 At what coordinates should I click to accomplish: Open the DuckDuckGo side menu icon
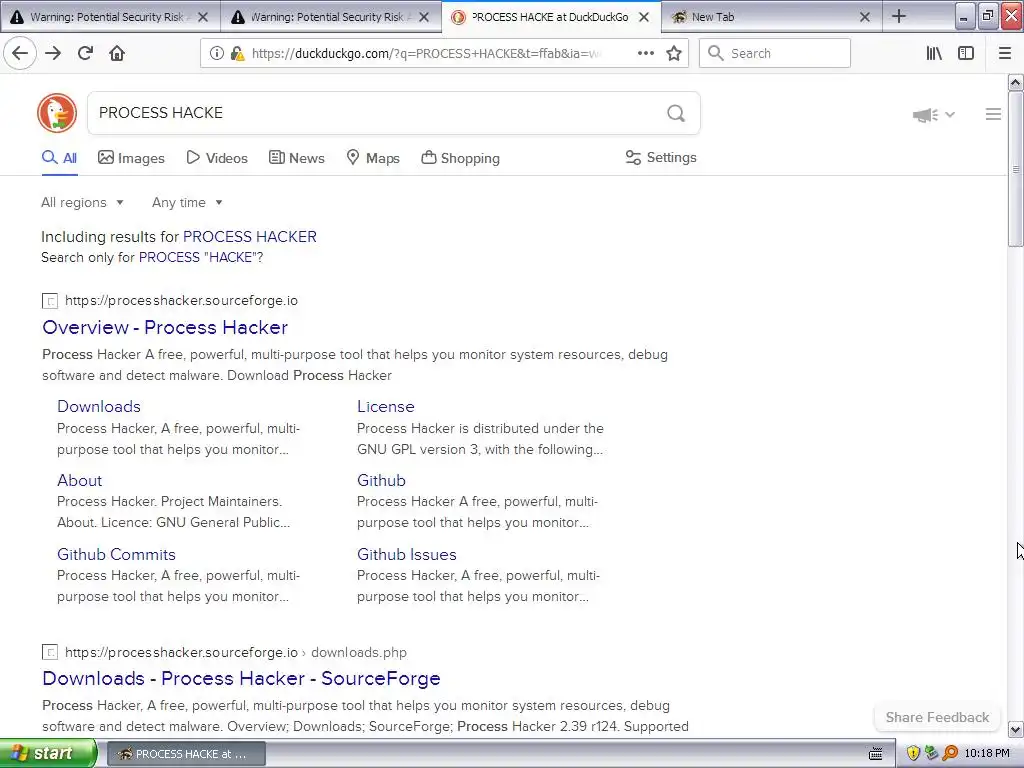click(x=993, y=114)
